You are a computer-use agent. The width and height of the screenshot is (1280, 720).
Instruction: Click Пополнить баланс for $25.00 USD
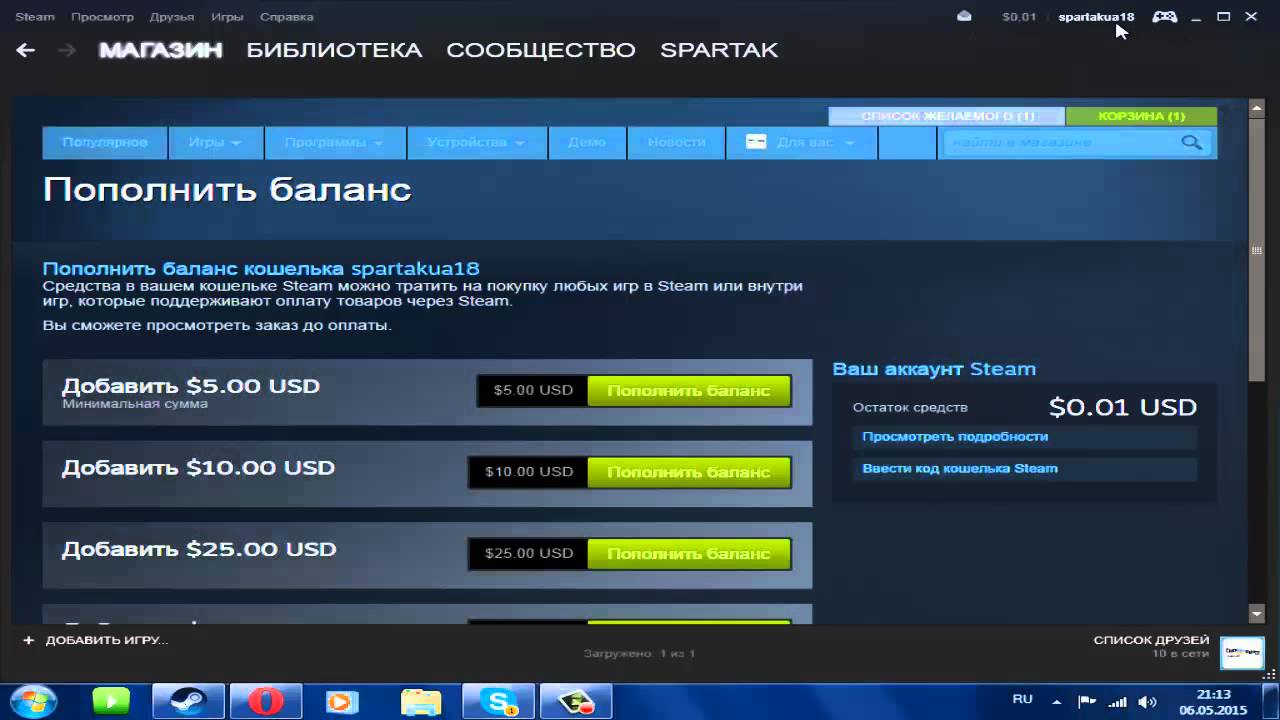click(x=689, y=554)
